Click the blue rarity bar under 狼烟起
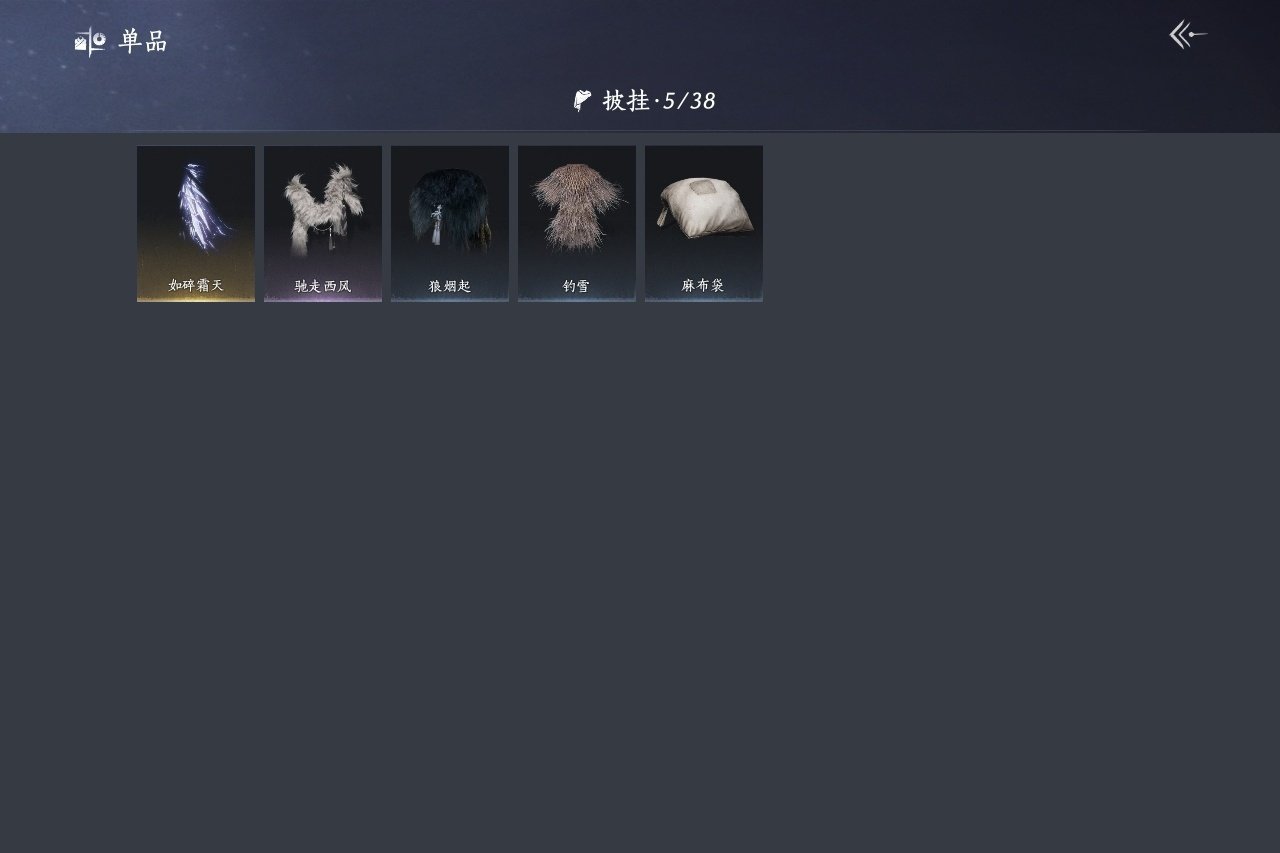The height and width of the screenshot is (853, 1280). tap(450, 298)
